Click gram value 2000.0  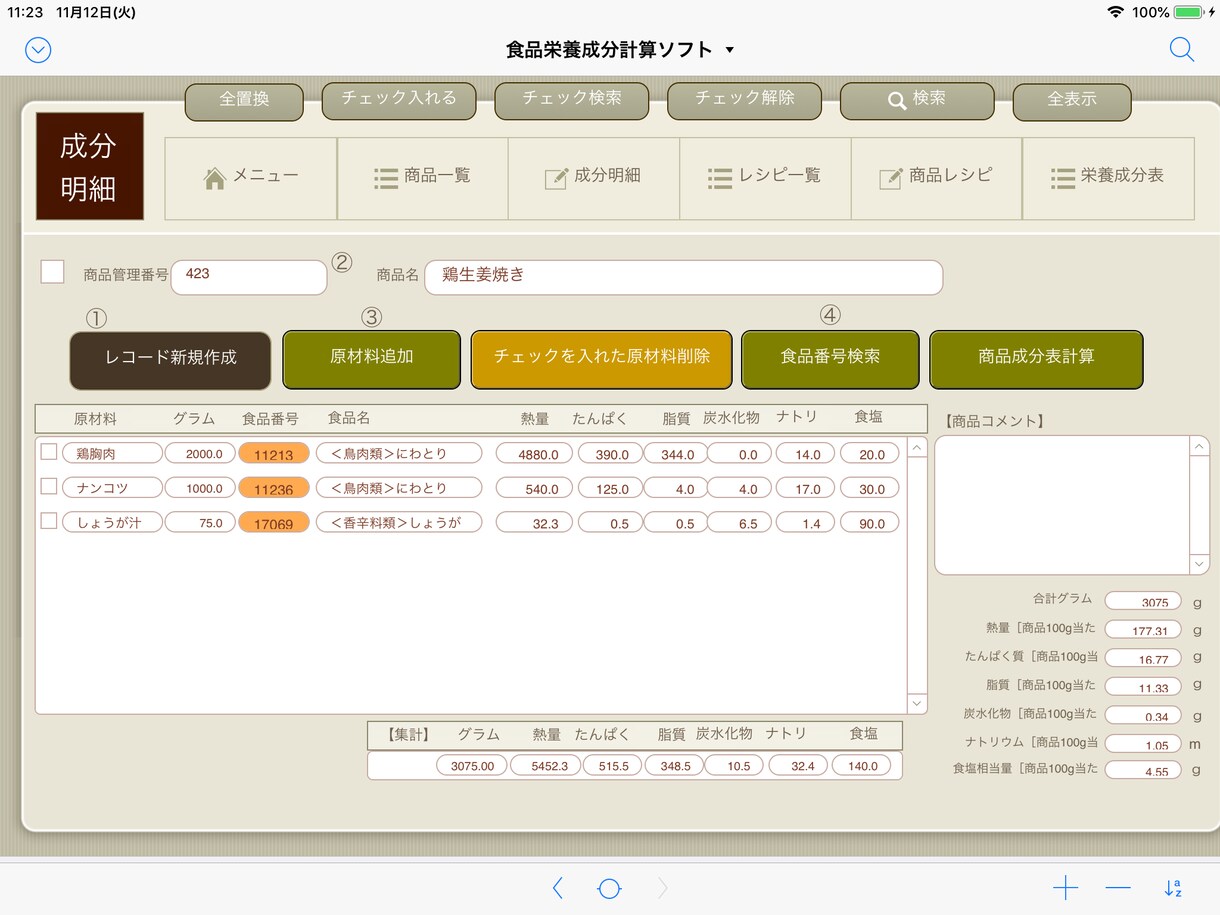click(x=201, y=453)
